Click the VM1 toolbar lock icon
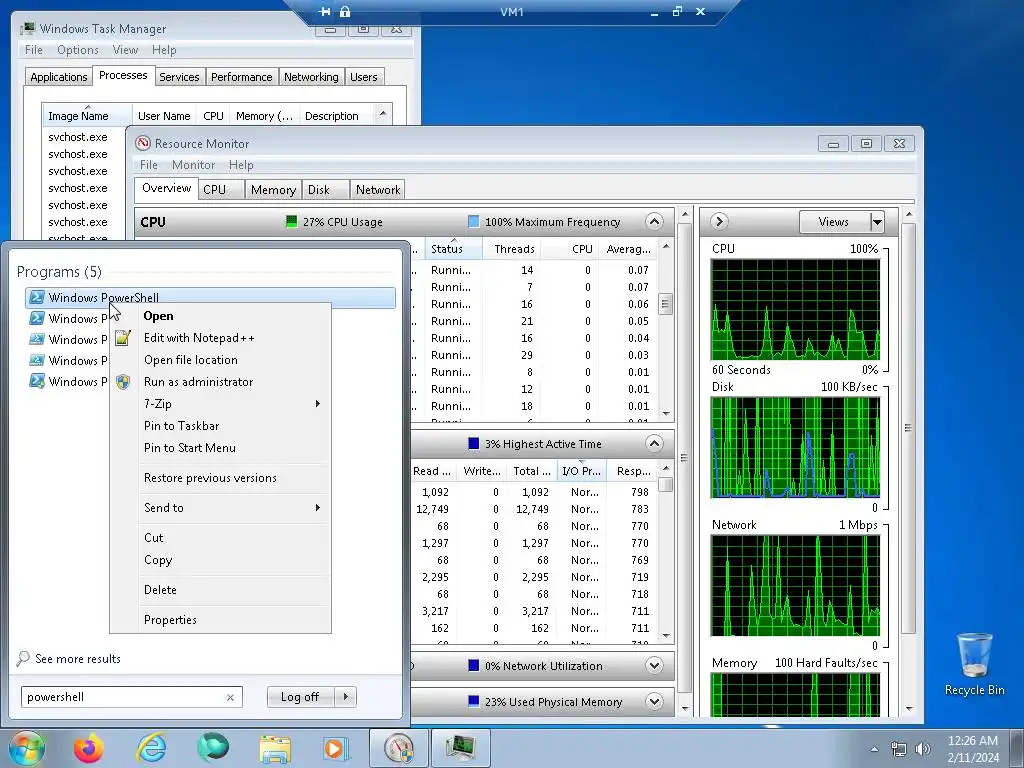Image resolution: width=1024 pixels, height=768 pixels. coord(345,11)
